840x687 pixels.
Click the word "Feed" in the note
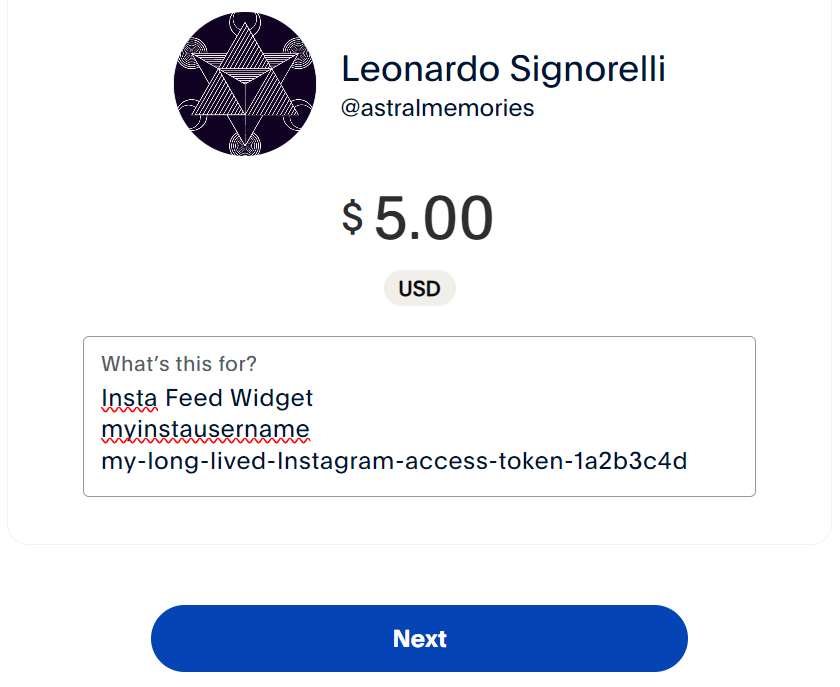(x=194, y=398)
